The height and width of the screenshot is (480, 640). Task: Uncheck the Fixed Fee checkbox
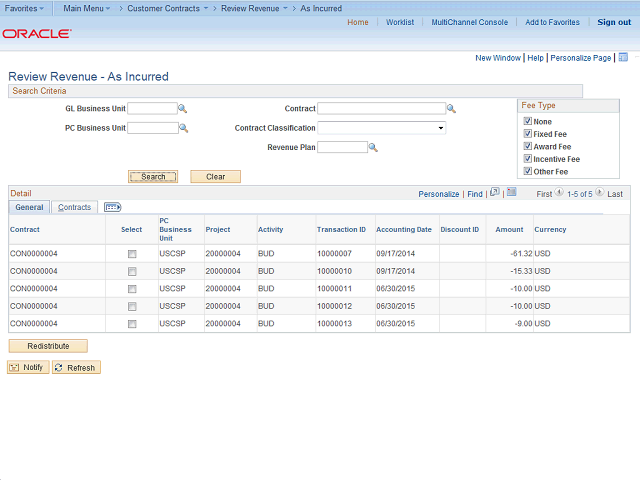[528, 134]
